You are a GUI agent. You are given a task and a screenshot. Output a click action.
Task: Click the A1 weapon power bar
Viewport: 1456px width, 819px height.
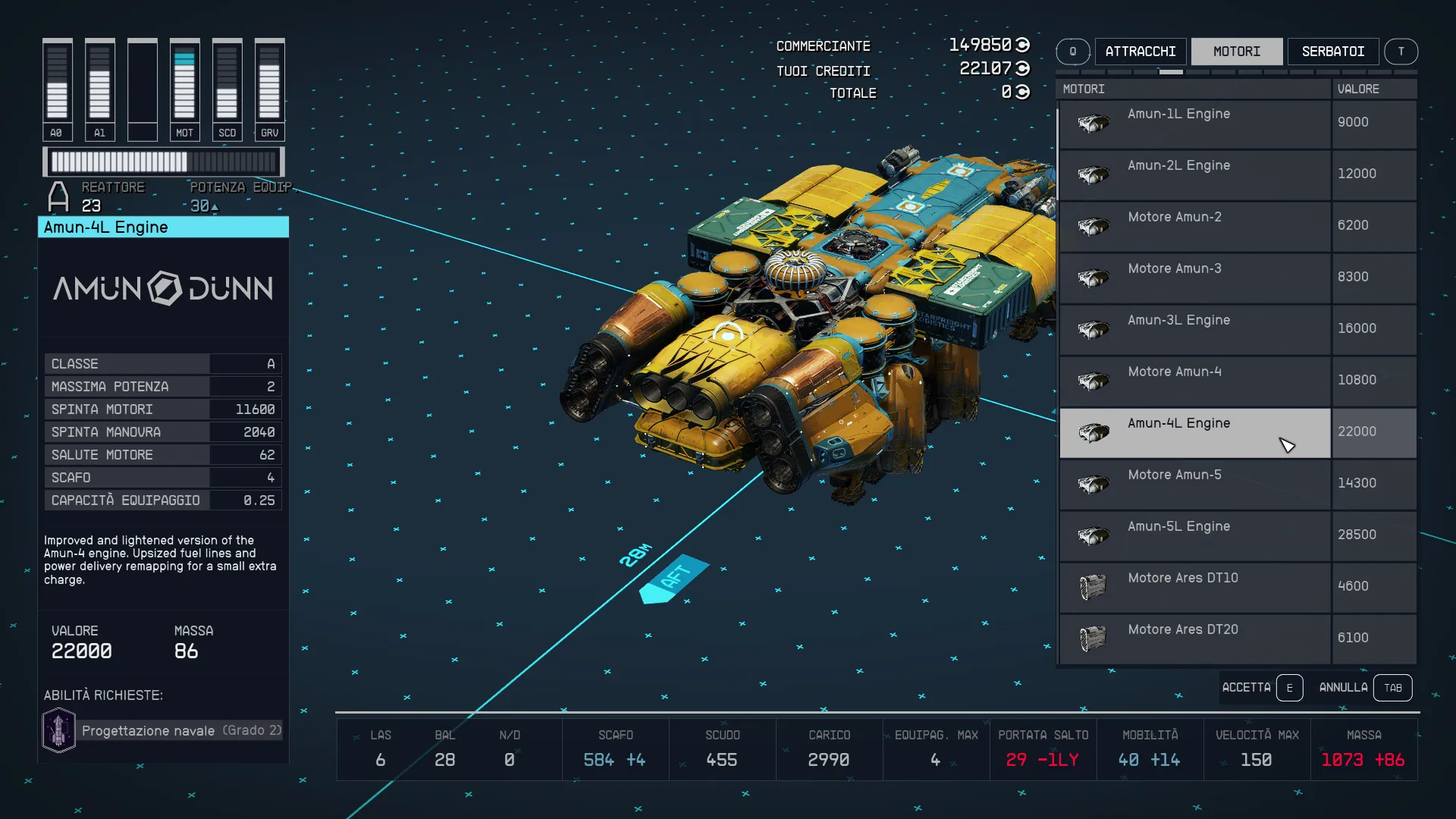99,89
